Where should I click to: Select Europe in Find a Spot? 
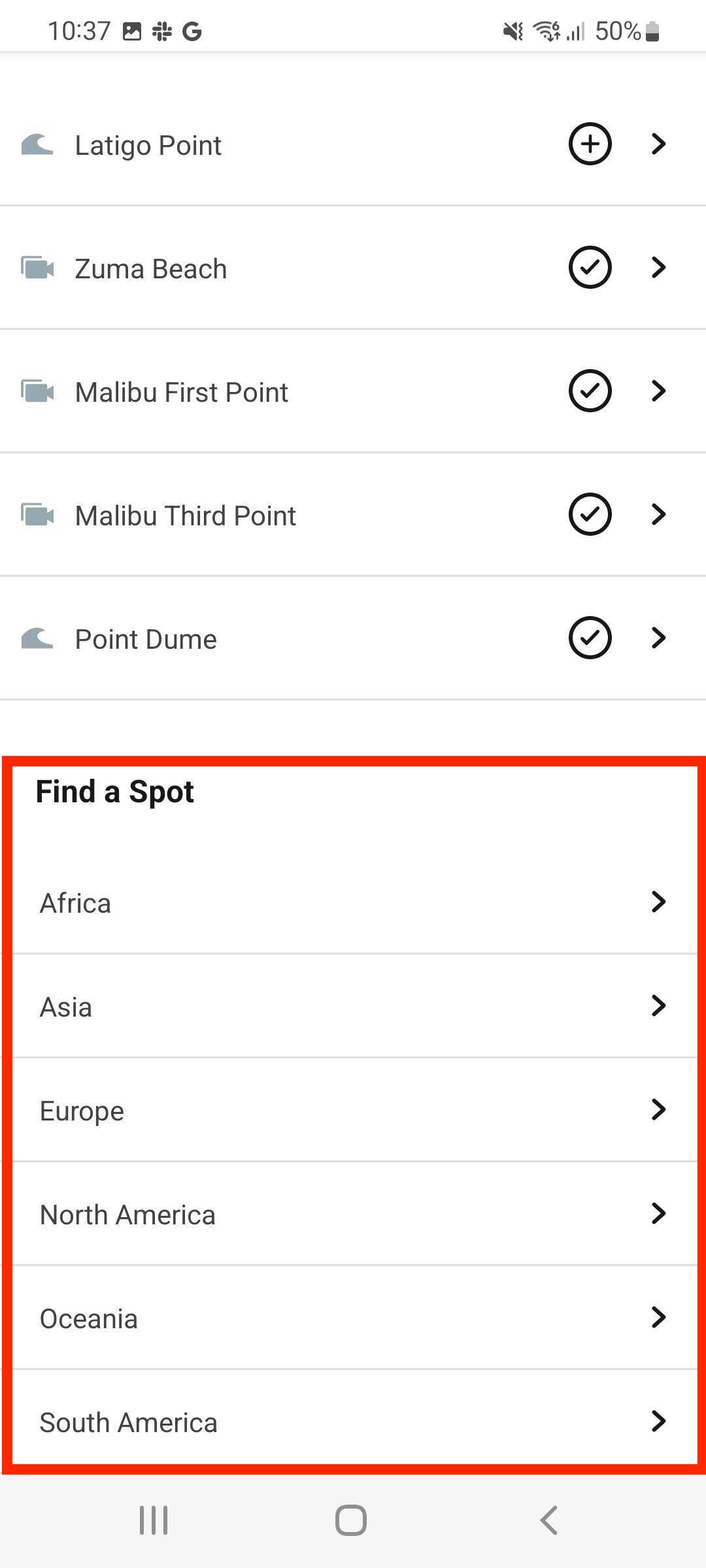point(353,1110)
